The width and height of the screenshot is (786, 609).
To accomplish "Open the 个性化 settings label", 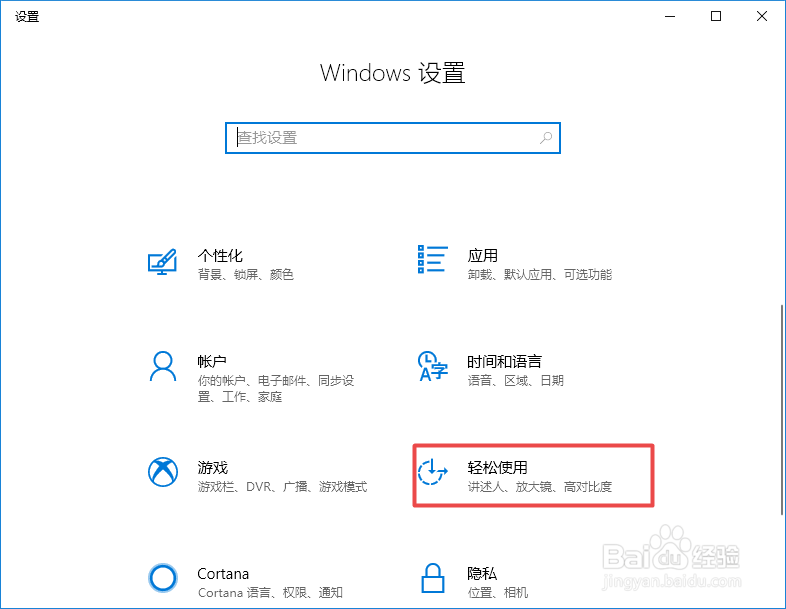I will tap(220, 256).
